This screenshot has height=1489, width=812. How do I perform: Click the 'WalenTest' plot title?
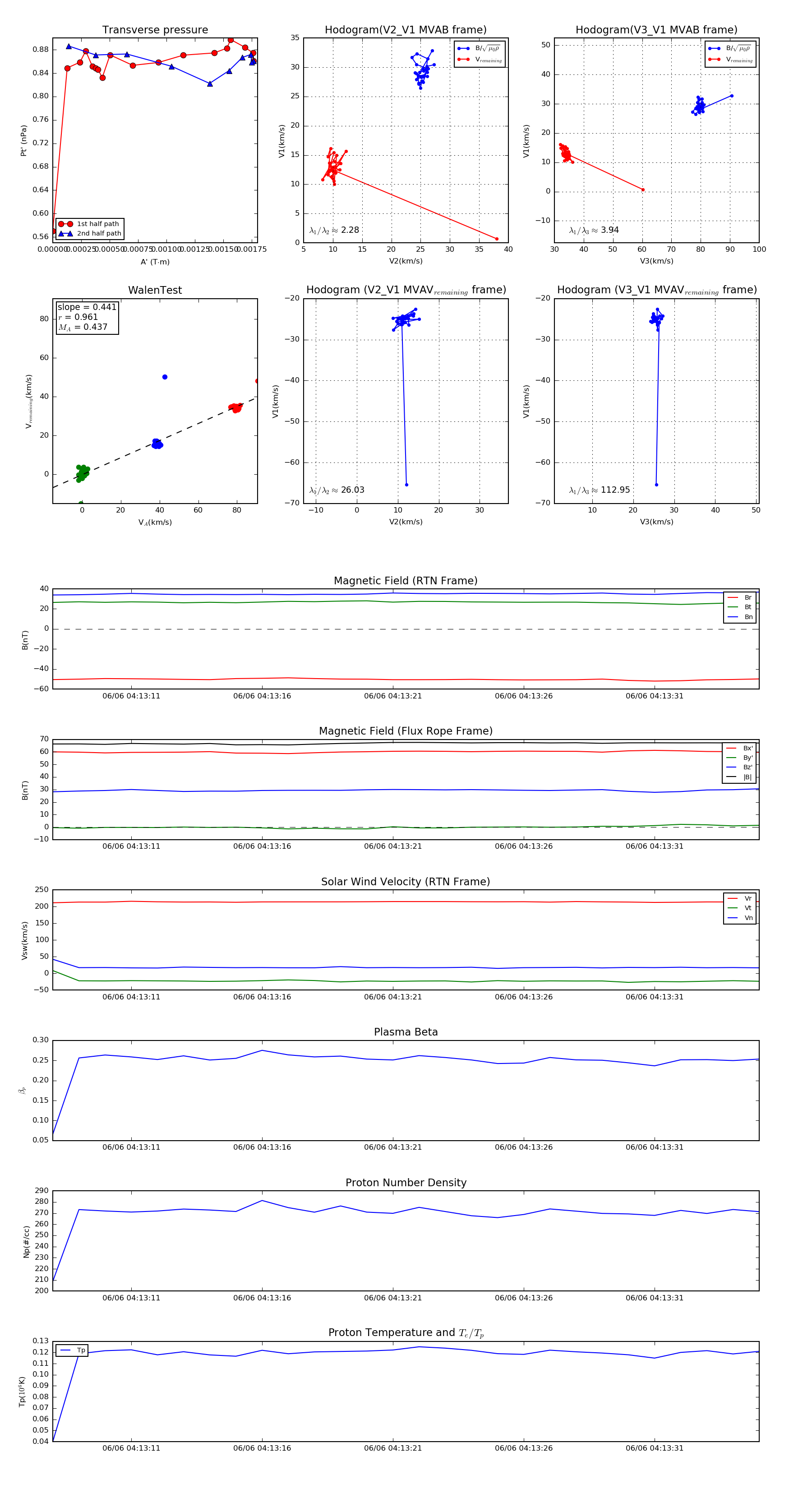[155, 290]
